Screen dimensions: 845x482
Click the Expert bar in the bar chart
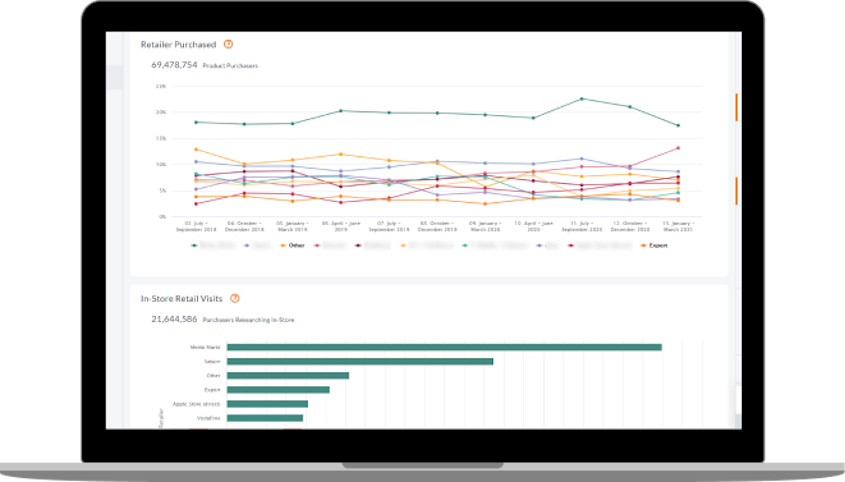(x=278, y=390)
